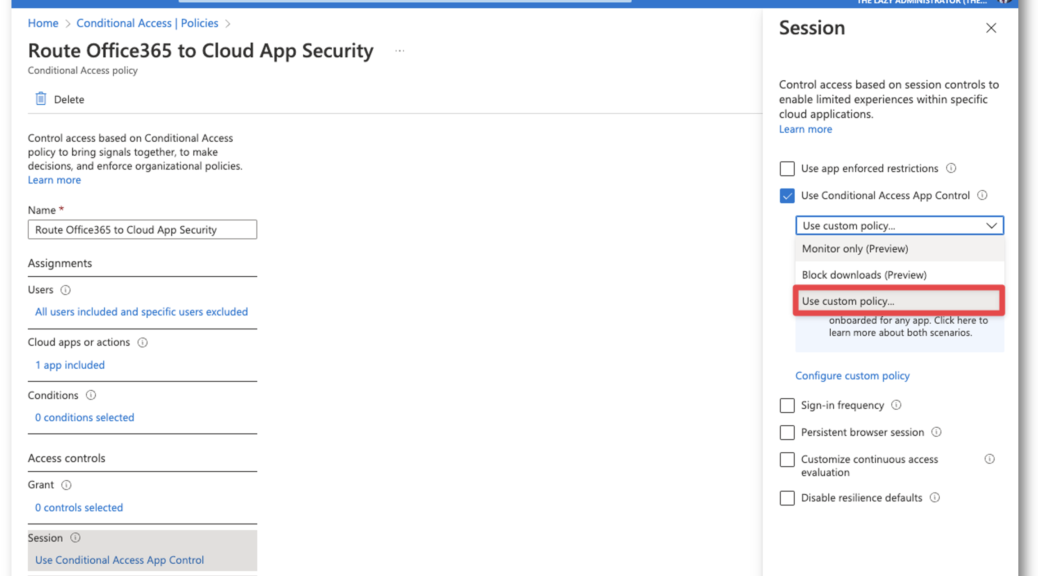Go to Home breadcrumb
This screenshot has width=1038, height=576.
click(43, 23)
